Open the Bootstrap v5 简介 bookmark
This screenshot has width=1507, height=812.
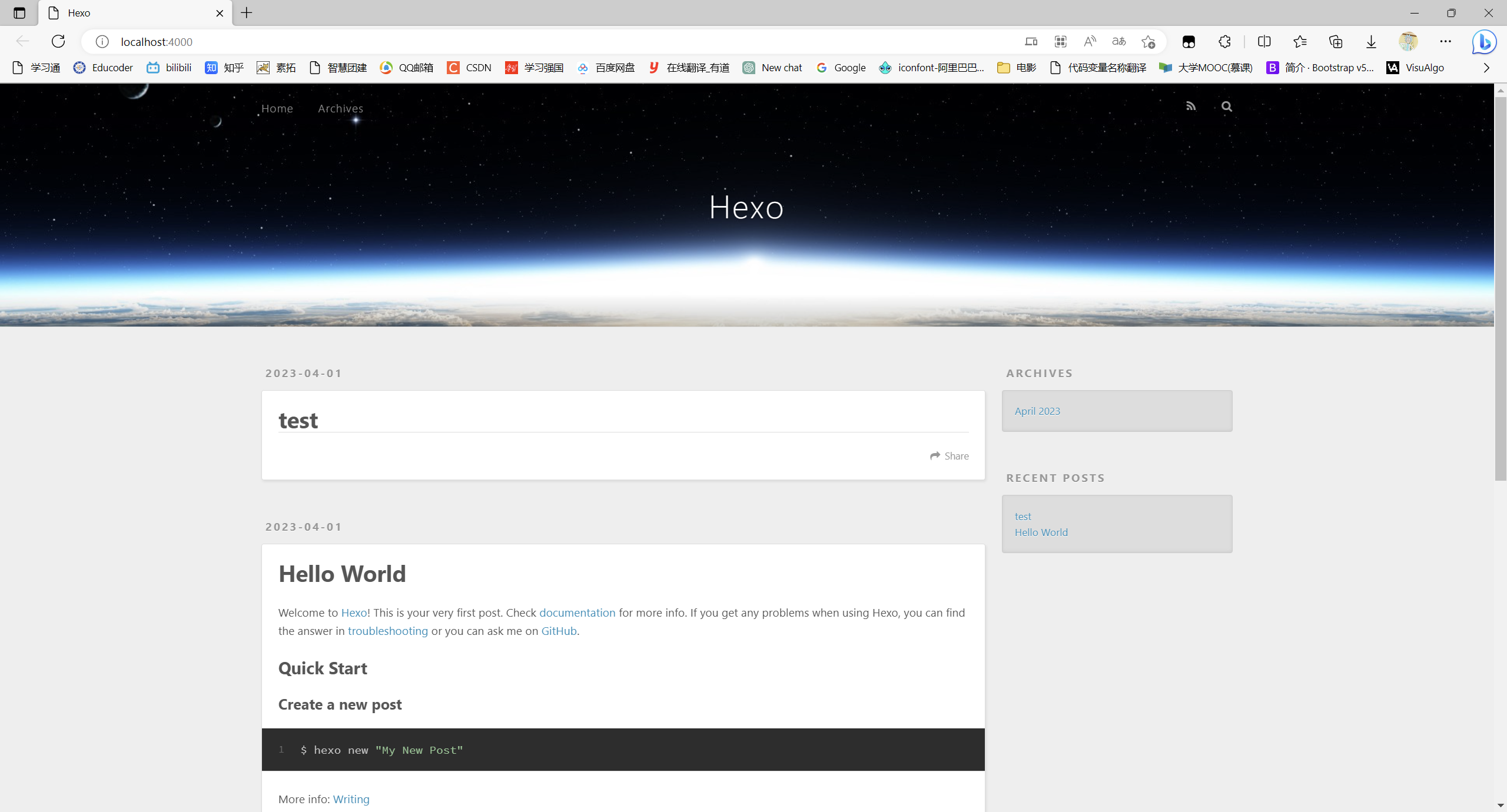(x=1320, y=68)
